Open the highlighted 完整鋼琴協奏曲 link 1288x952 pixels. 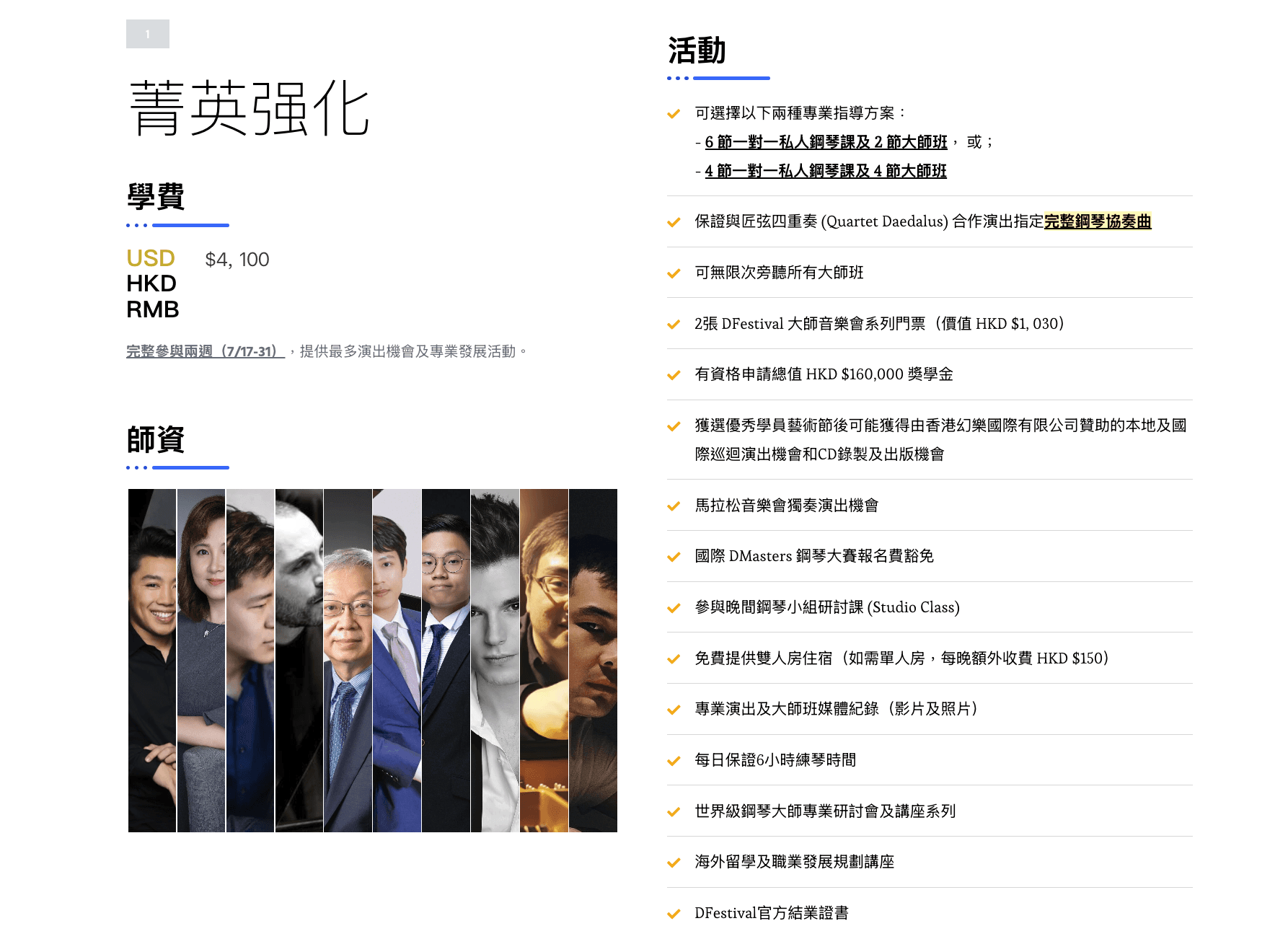pyautogui.click(x=1098, y=221)
